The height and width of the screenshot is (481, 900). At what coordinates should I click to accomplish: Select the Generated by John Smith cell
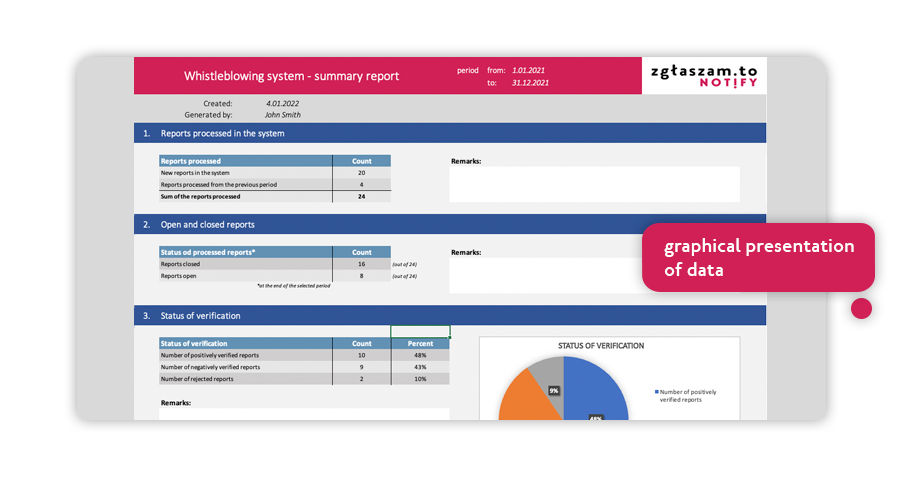(283, 115)
